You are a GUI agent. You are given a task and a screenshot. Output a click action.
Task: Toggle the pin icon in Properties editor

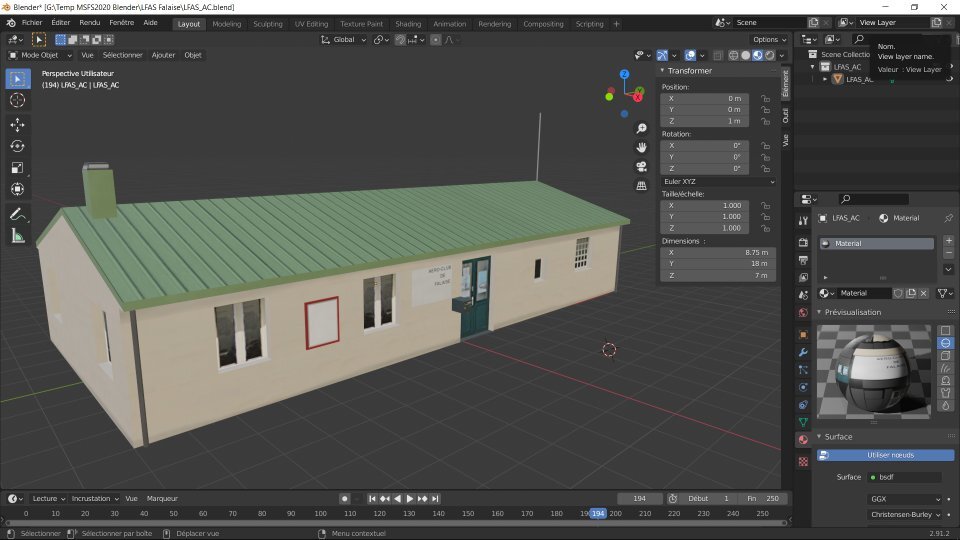coord(948,218)
